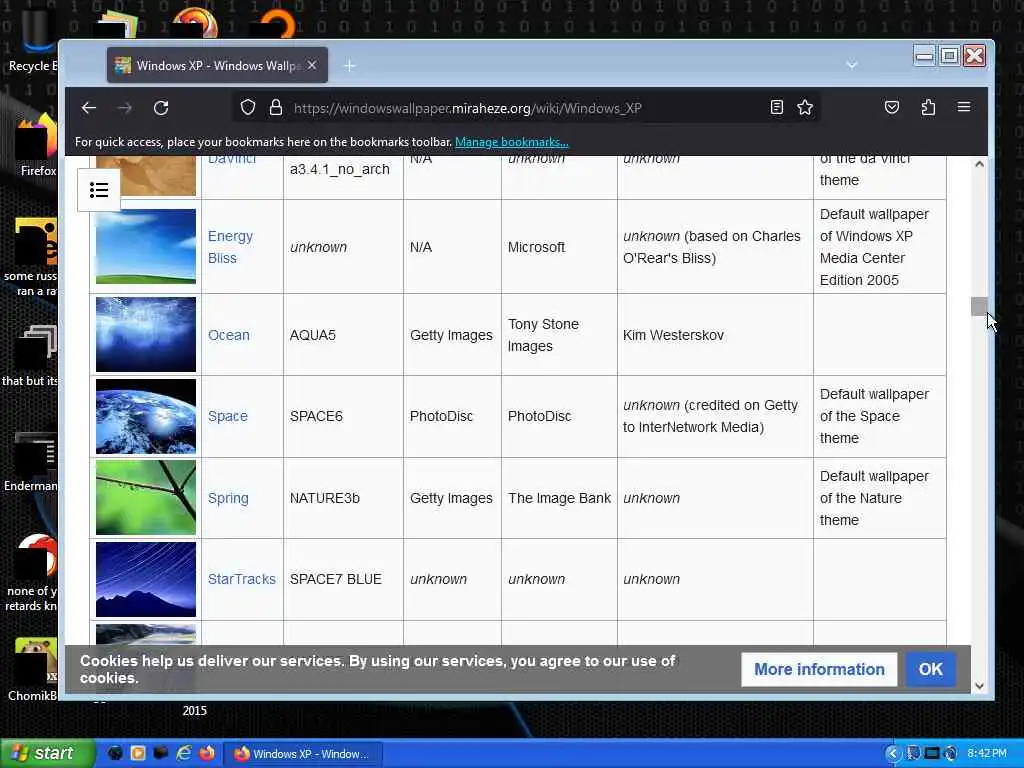Select the Windows XP - Windows Wallpaper tab
1024x768 pixels.
pos(217,65)
